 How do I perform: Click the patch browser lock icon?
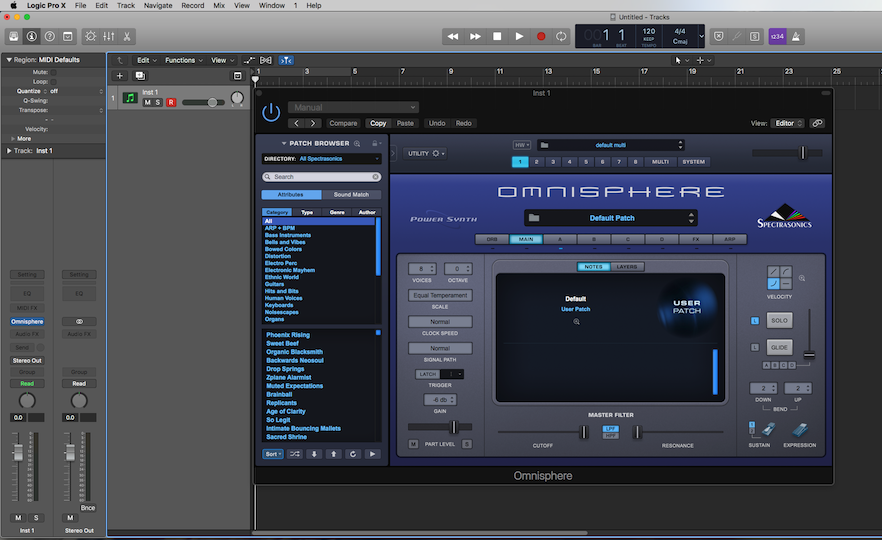pyautogui.click(x=375, y=143)
